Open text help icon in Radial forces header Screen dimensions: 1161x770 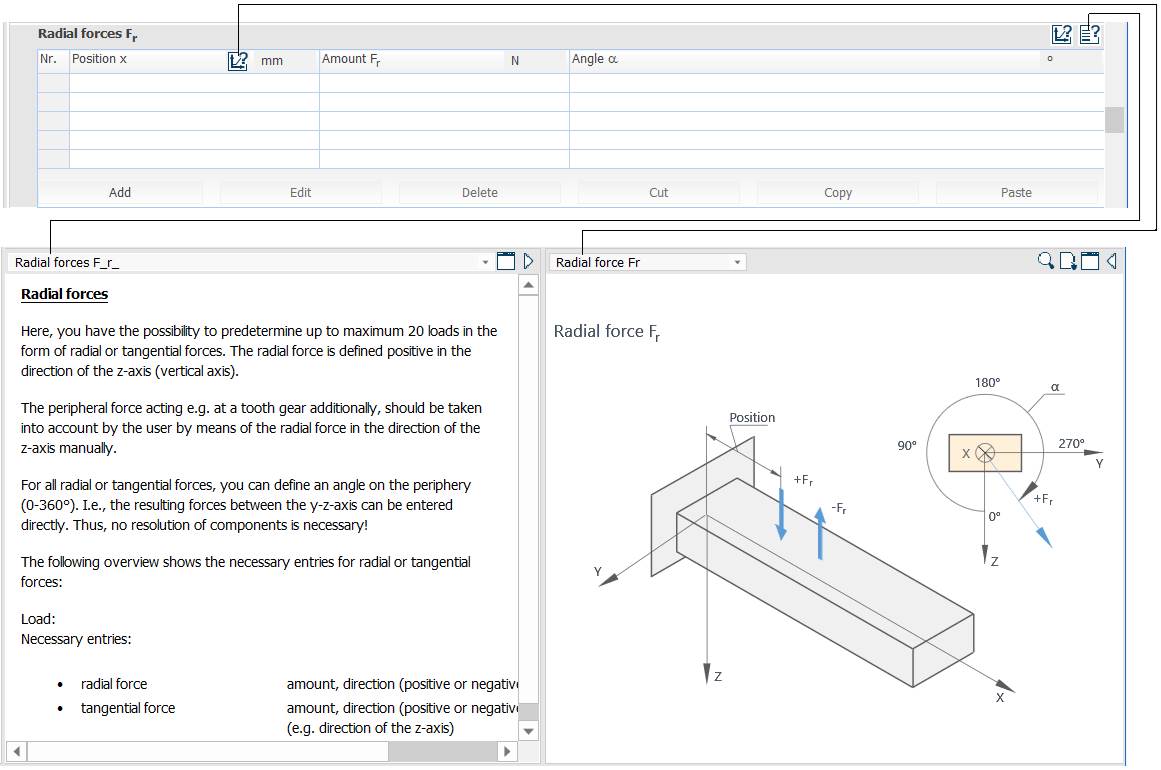[1090, 34]
